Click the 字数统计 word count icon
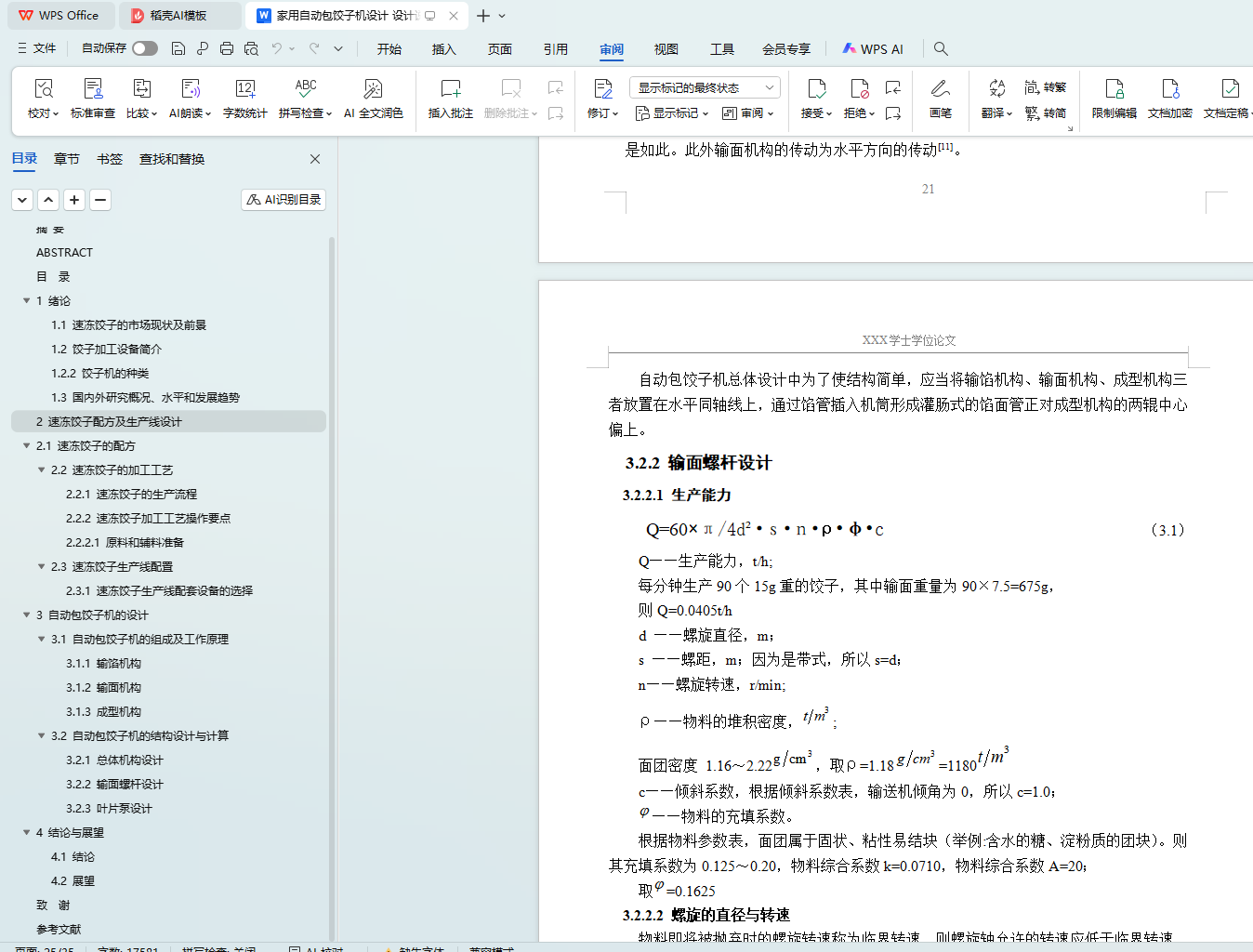This screenshot has height=952, width=1253. pos(244,99)
